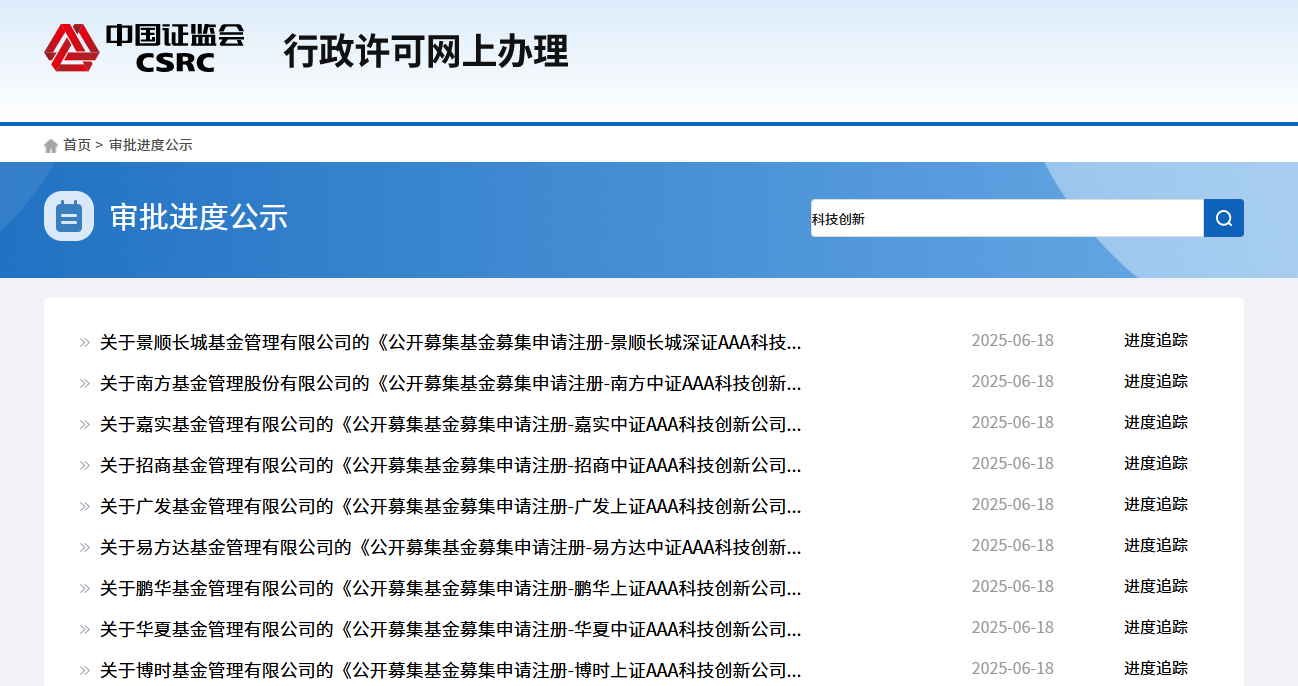
Task: Open the 嘉实基金管理有限公司 application entry
Action: tap(451, 425)
